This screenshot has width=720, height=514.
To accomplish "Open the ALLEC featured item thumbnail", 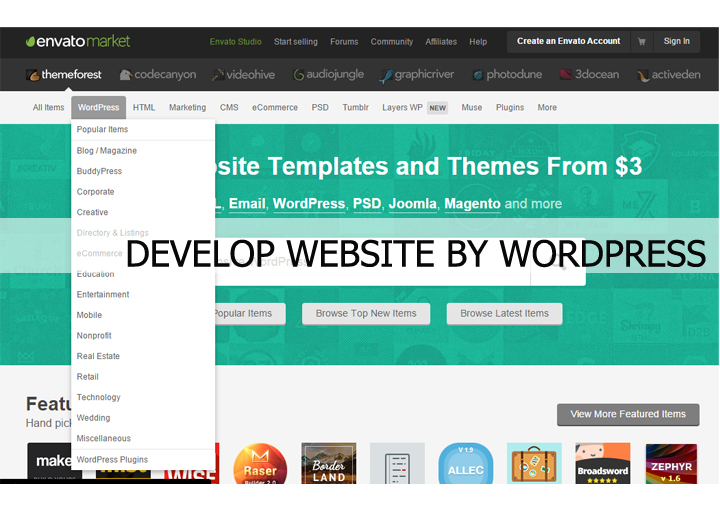I will (x=466, y=463).
